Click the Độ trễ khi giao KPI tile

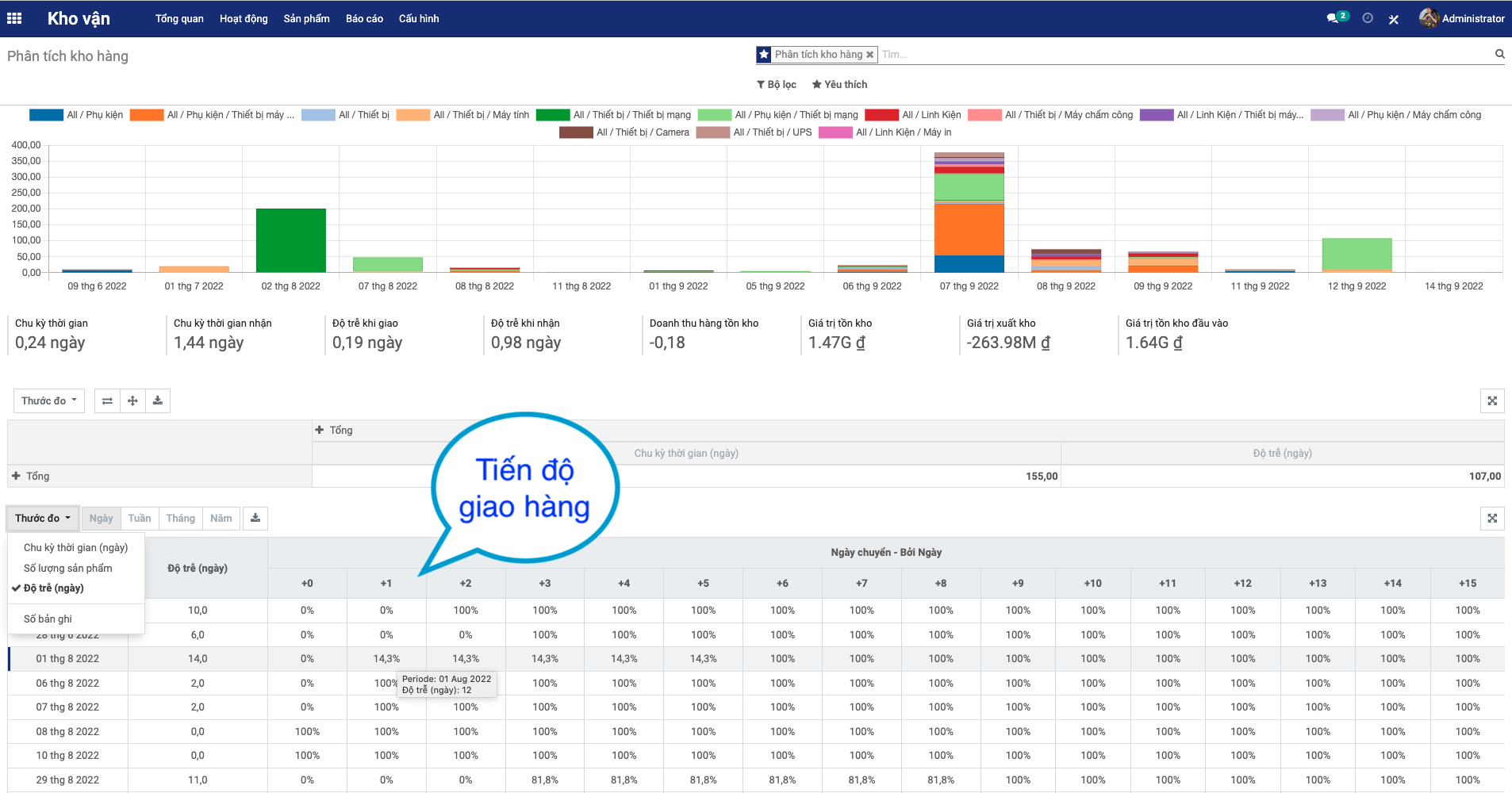pyautogui.click(x=404, y=334)
